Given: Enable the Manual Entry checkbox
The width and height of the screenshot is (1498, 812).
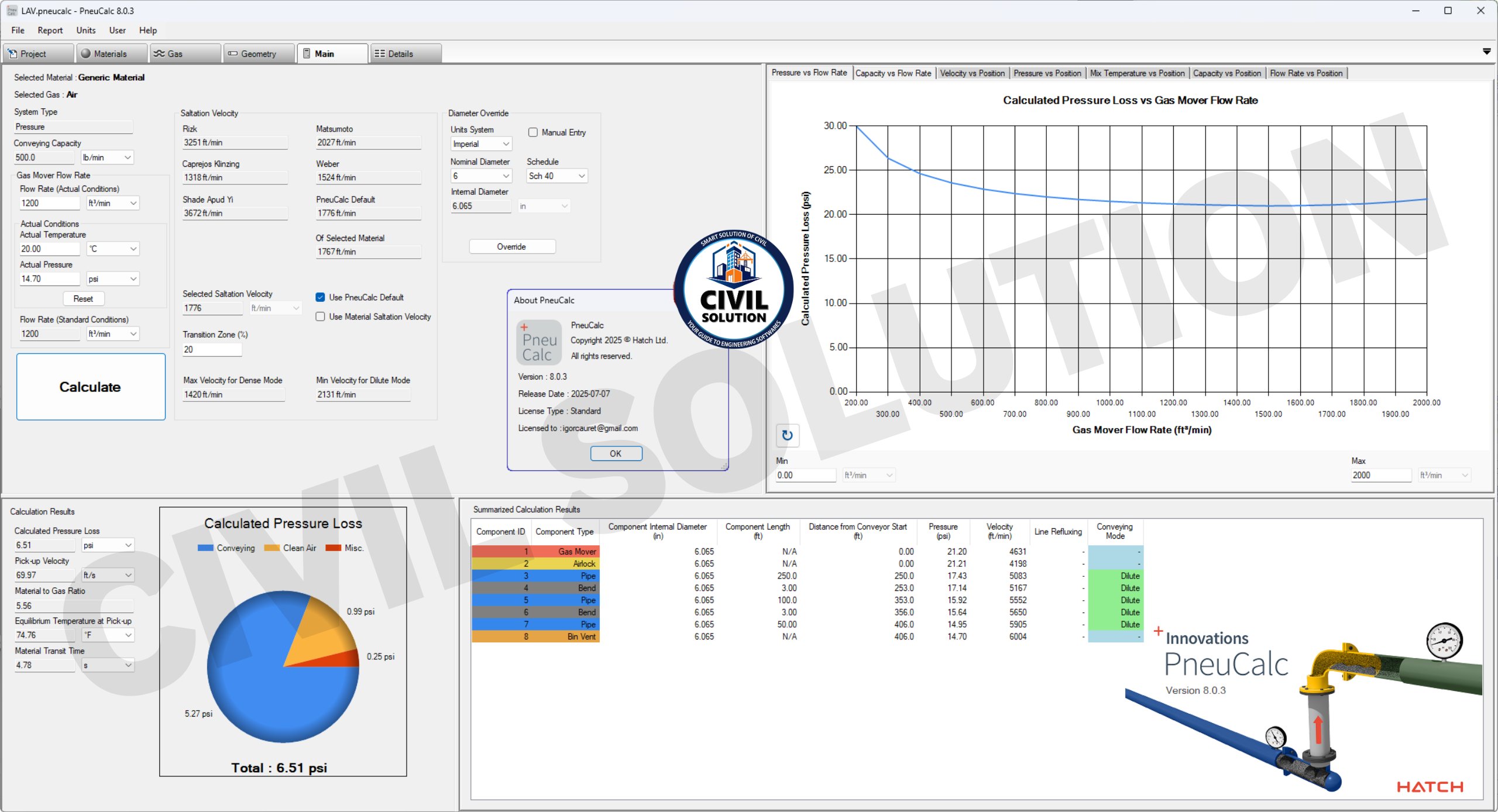Looking at the screenshot, I should tap(533, 133).
